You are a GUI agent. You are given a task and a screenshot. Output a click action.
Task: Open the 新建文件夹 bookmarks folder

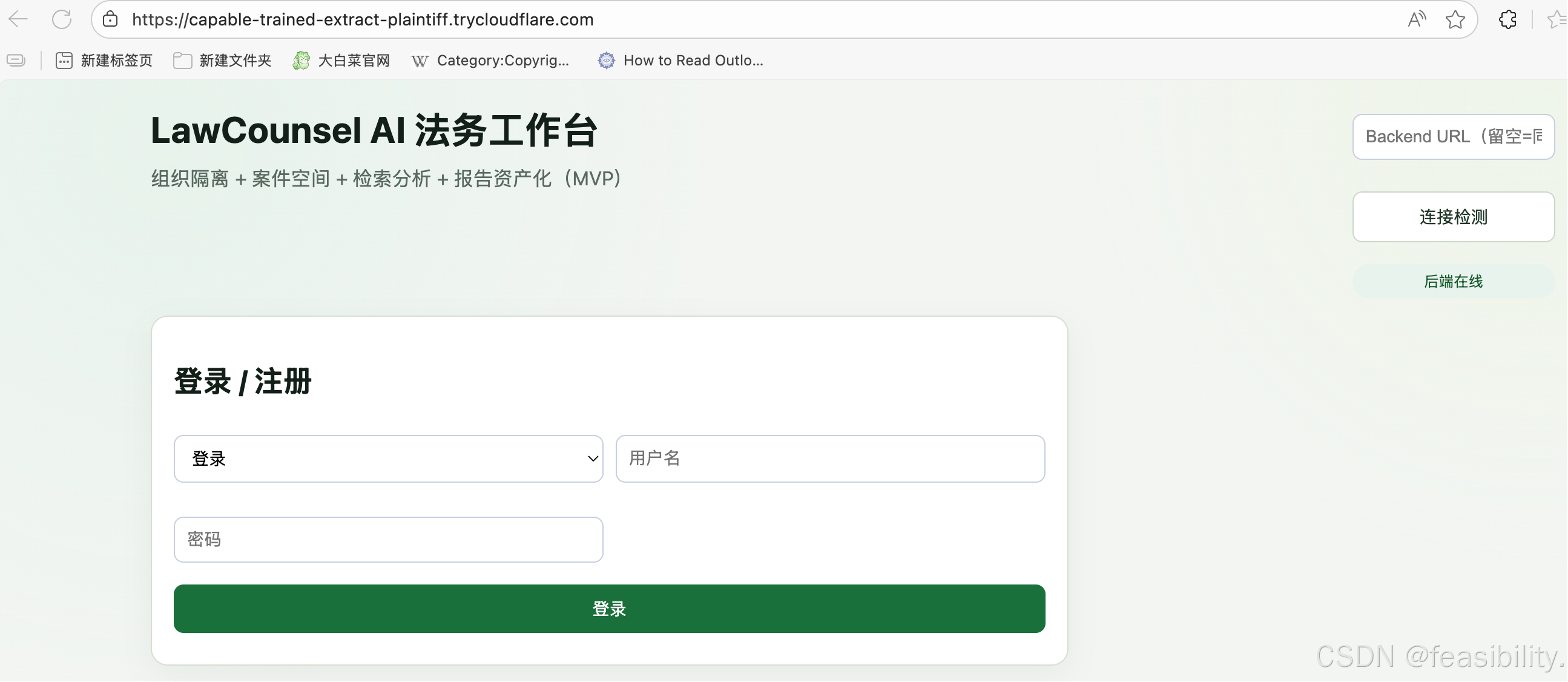tap(222, 61)
